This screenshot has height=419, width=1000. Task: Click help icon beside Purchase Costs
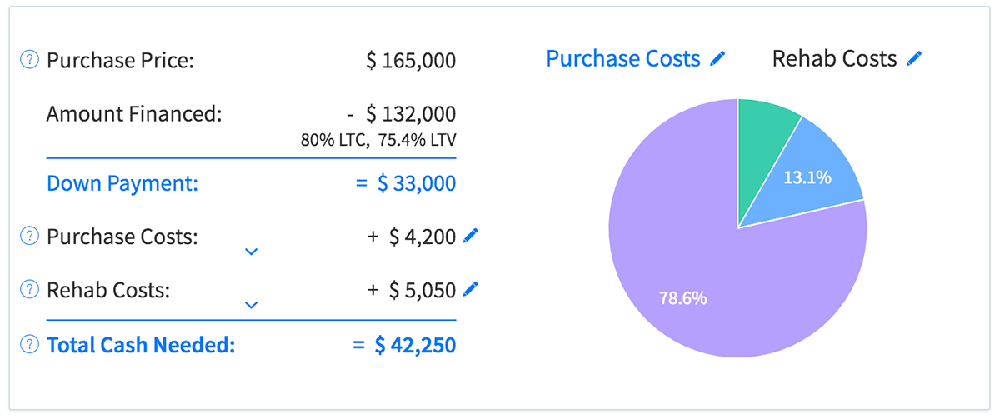(x=29, y=237)
